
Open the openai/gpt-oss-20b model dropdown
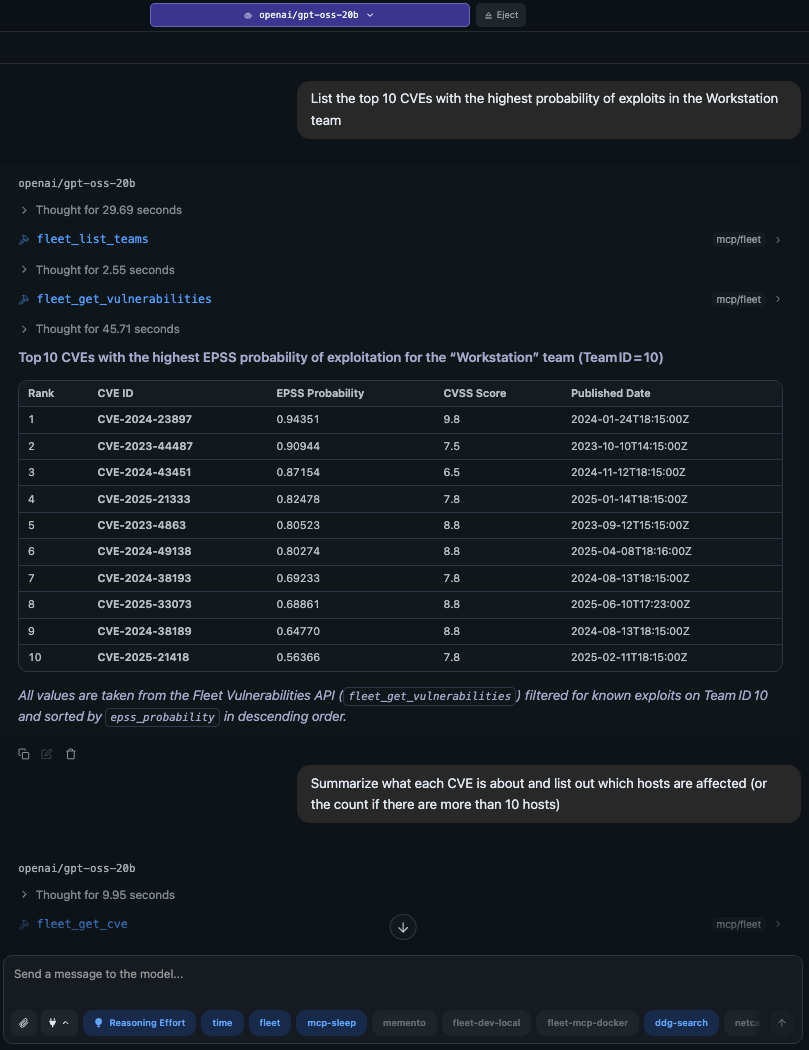point(309,15)
